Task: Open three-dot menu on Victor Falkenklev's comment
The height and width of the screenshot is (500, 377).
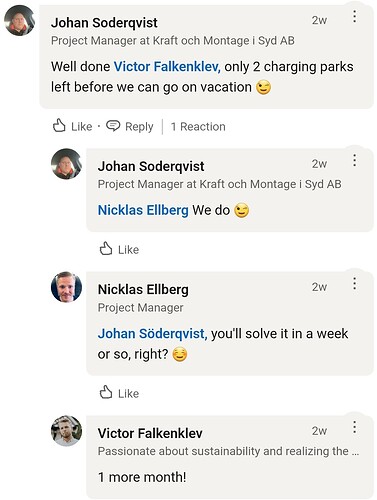Action: (x=354, y=427)
